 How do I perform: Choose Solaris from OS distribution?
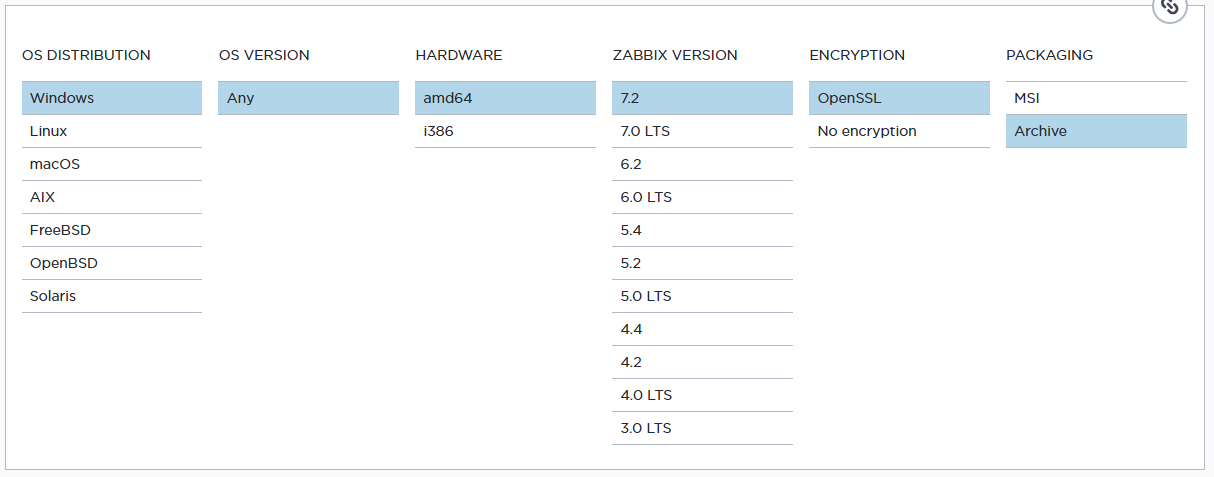(111, 296)
